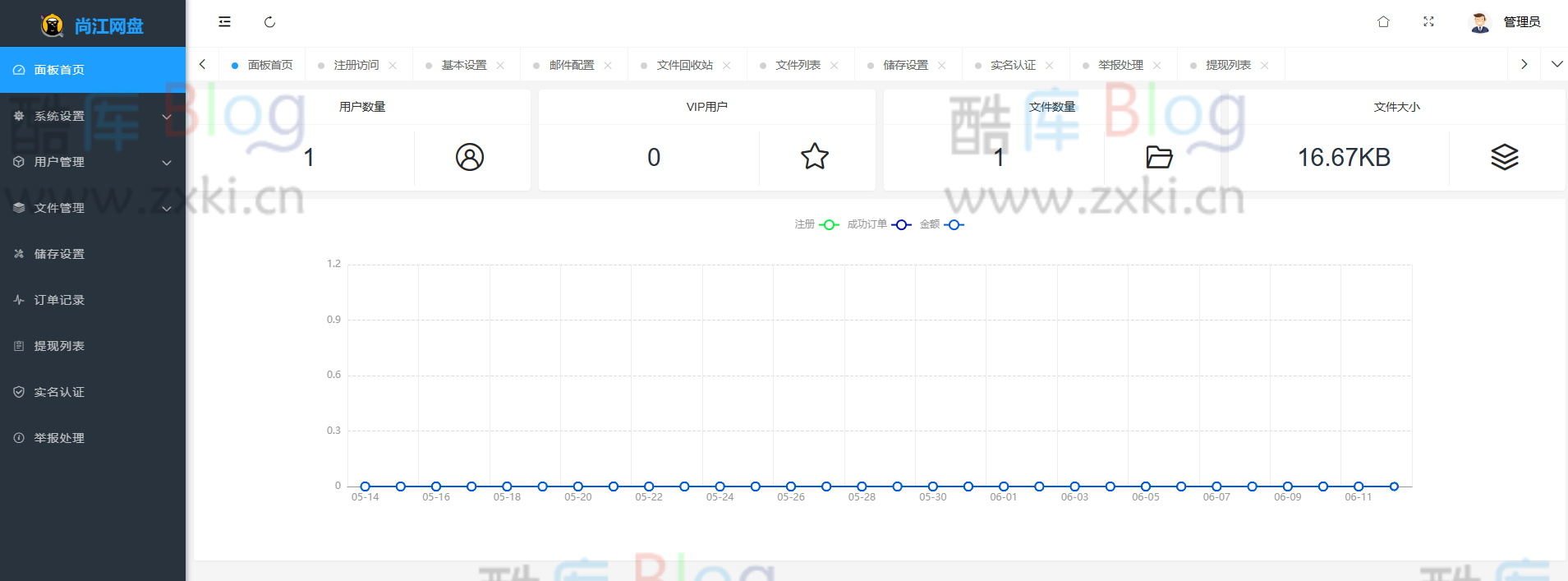Expand the 系统设置 sidebar menu

[x=93, y=116]
